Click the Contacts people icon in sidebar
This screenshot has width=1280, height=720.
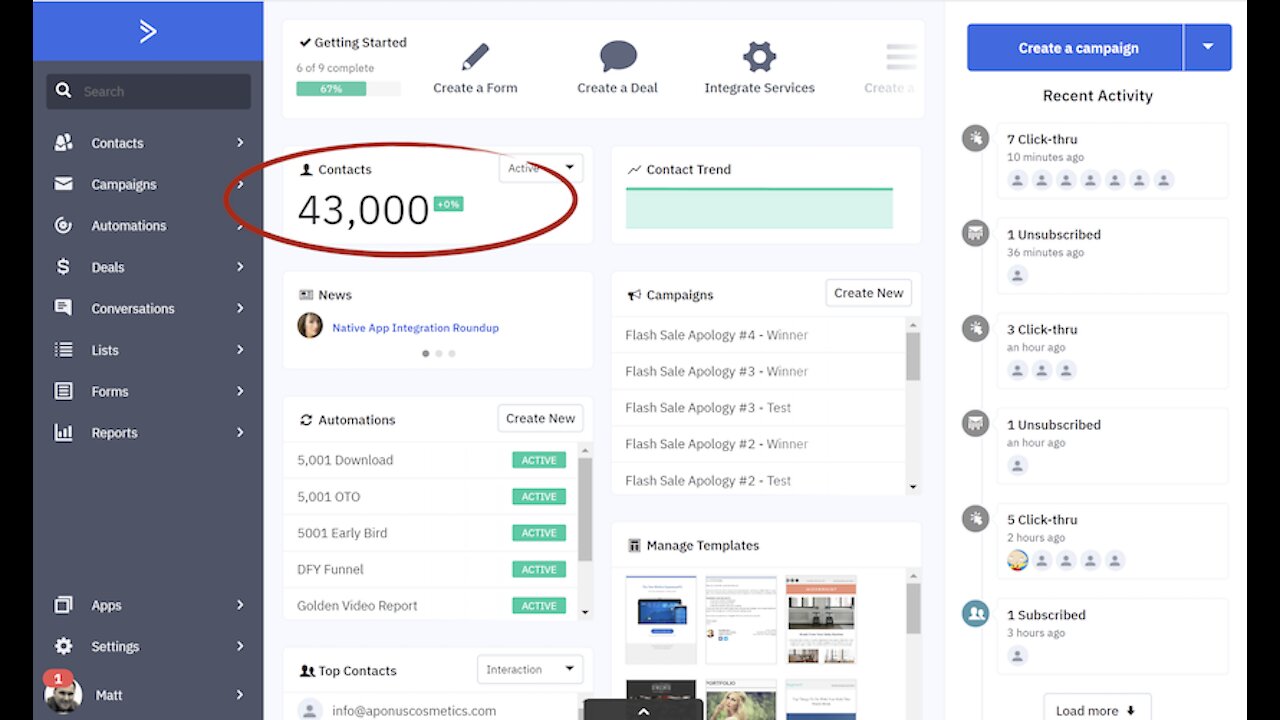click(63, 143)
